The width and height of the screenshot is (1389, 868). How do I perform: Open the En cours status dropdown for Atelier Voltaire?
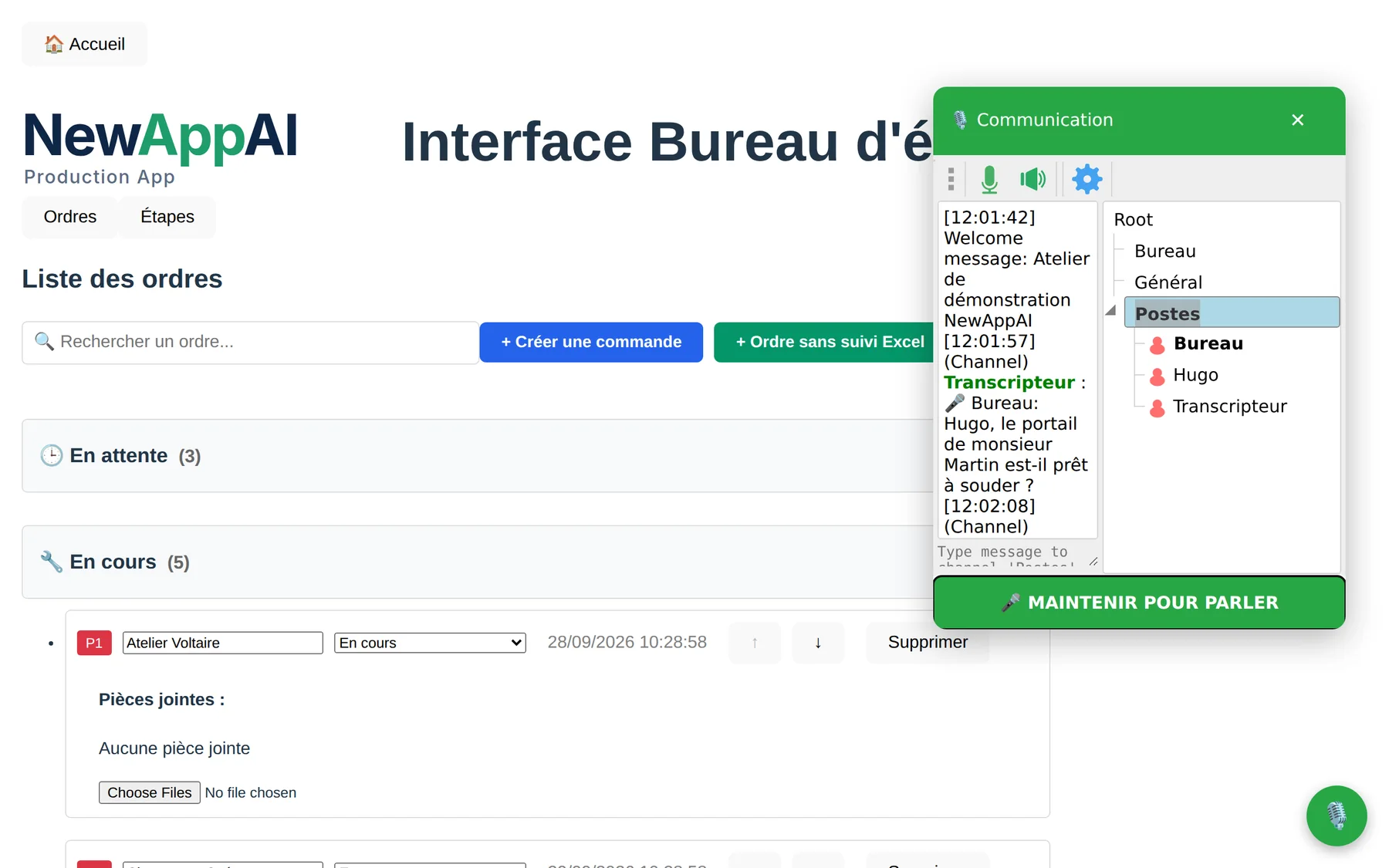click(430, 643)
